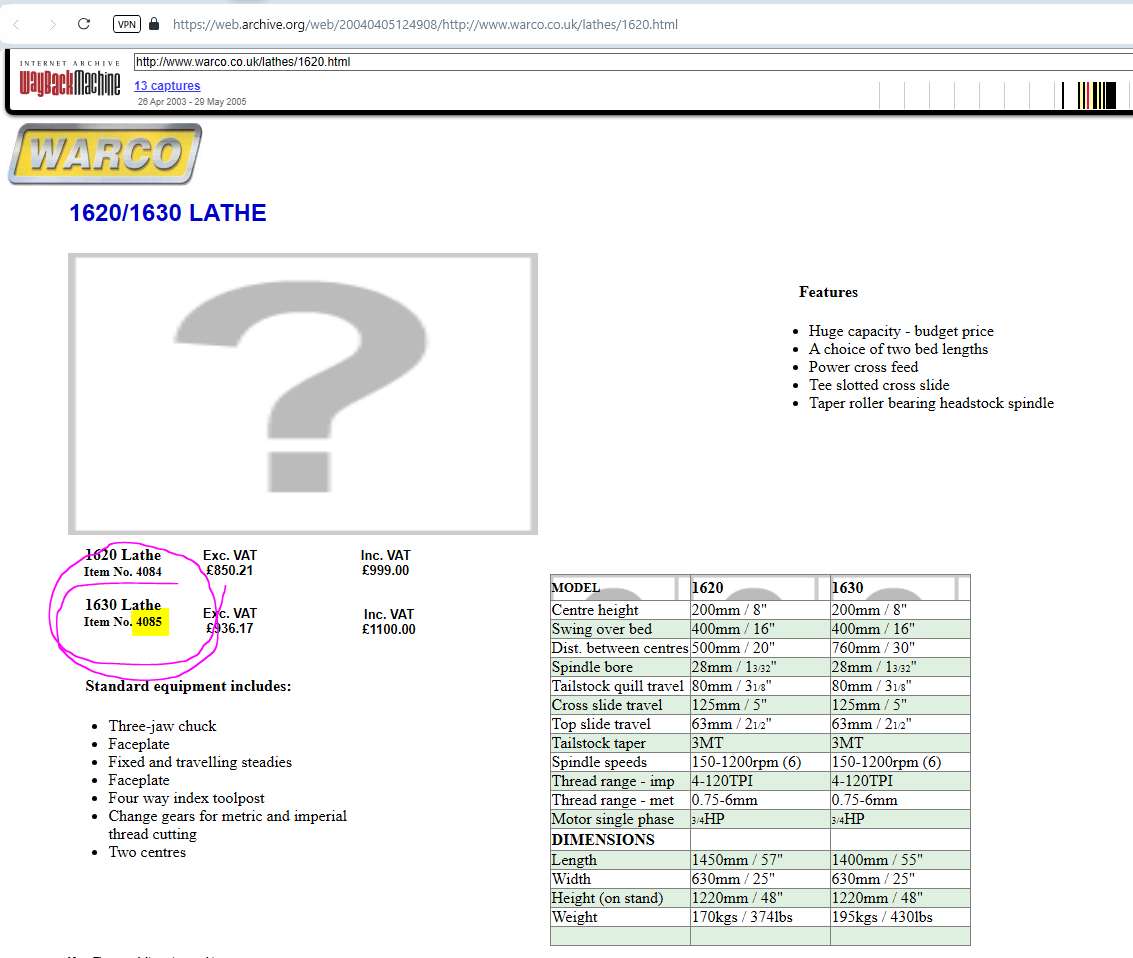This screenshot has width=1133, height=958.
Task: Click the 1620/1630 LATHE heading
Action: click(168, 212)
